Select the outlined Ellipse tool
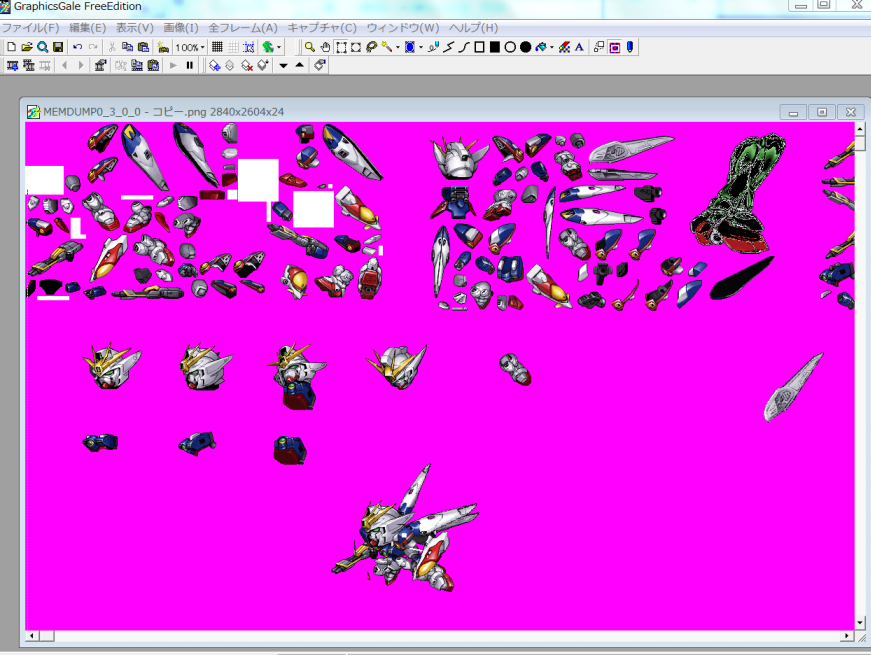This screenshot has width=871, height=655. coord(510,47)
